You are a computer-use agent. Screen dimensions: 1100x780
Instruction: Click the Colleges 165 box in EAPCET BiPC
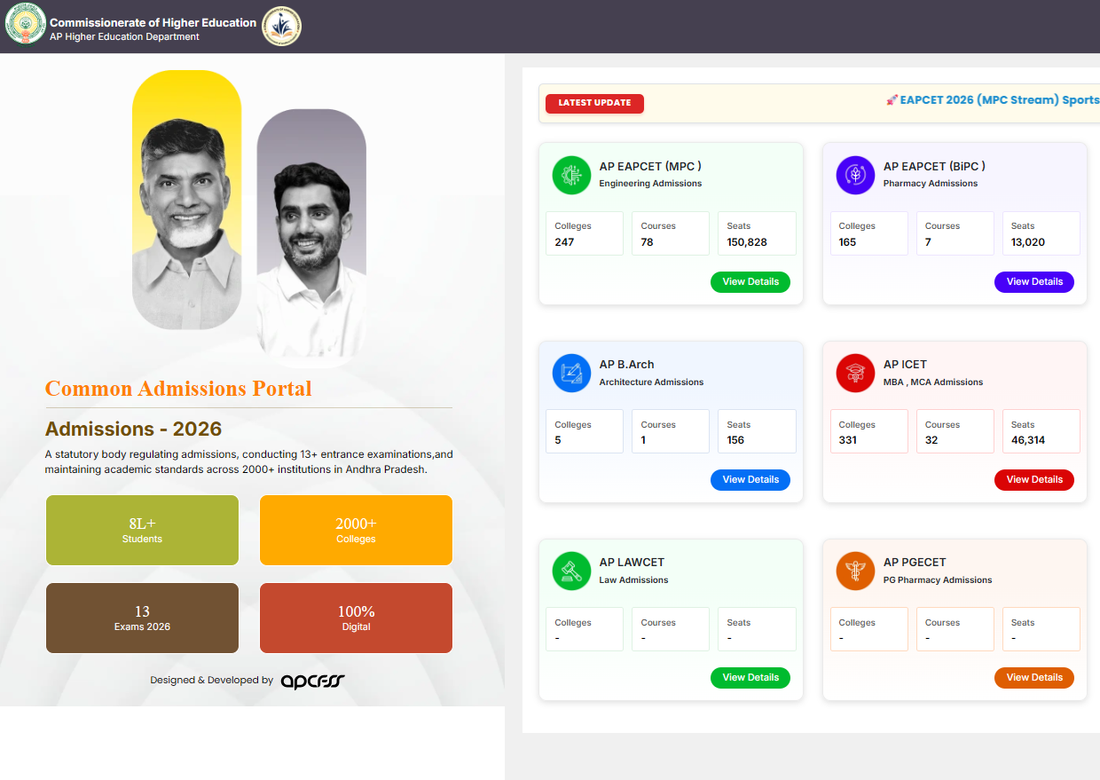pyautogui.click(x=869, y=234)
